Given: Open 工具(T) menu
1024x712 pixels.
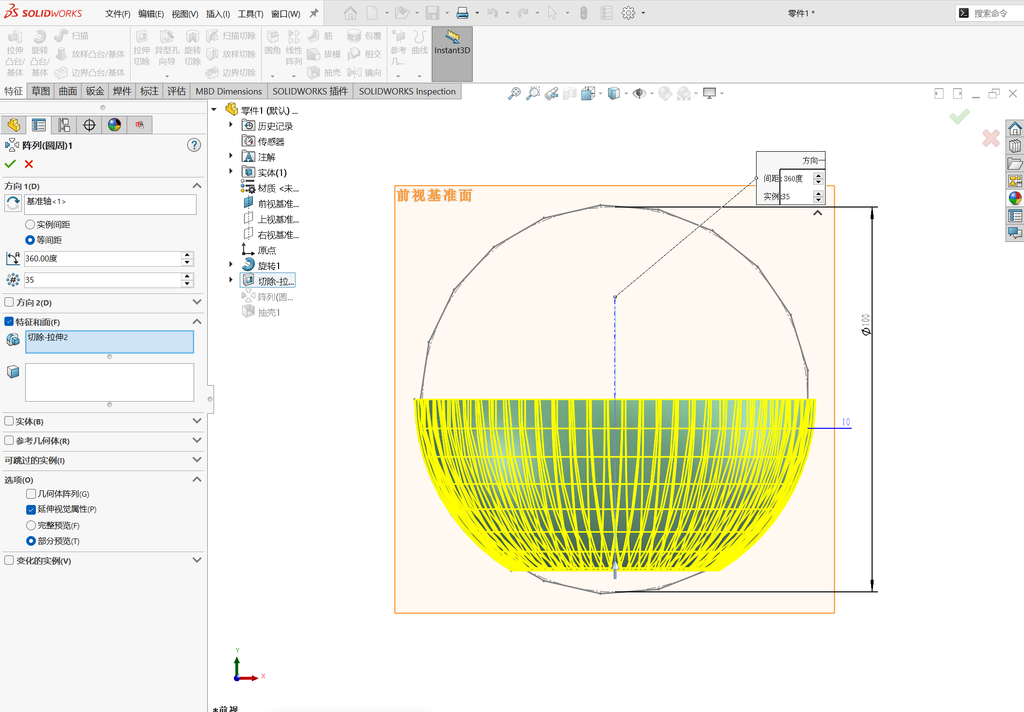Looking at the screenshot, I should [x=250, y=14].
